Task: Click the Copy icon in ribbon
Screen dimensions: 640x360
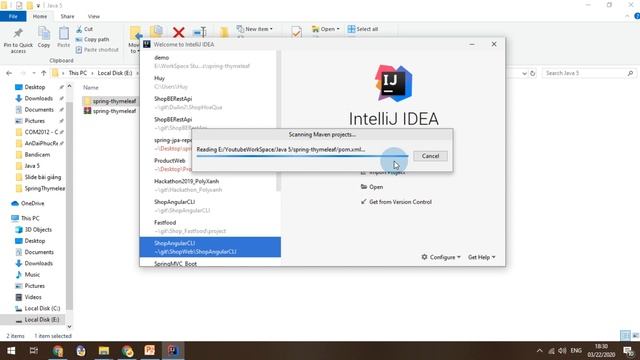Action: point(44,37)
